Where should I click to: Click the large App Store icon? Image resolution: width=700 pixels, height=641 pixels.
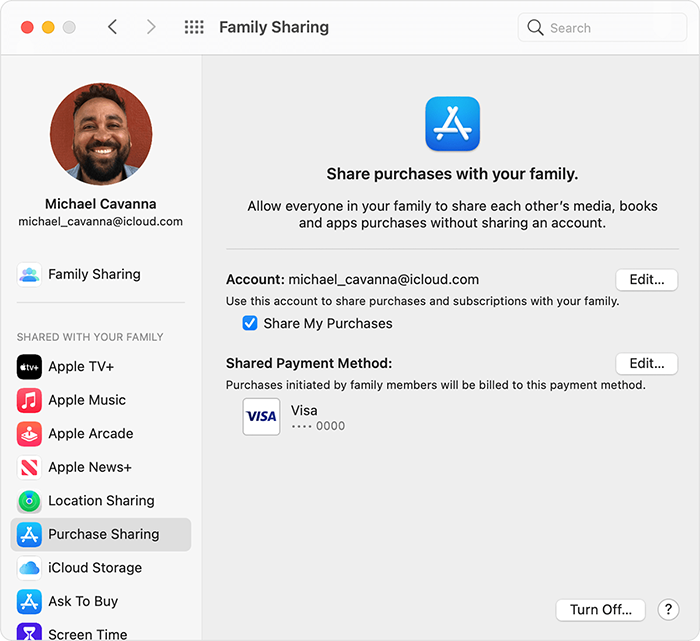(452, 124)
